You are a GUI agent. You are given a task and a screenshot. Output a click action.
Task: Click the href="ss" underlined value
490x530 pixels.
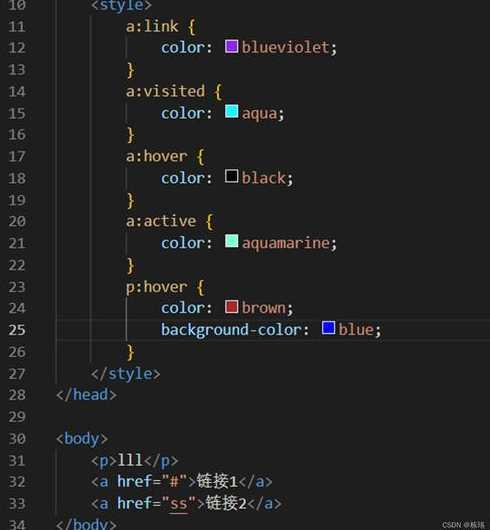178,504
